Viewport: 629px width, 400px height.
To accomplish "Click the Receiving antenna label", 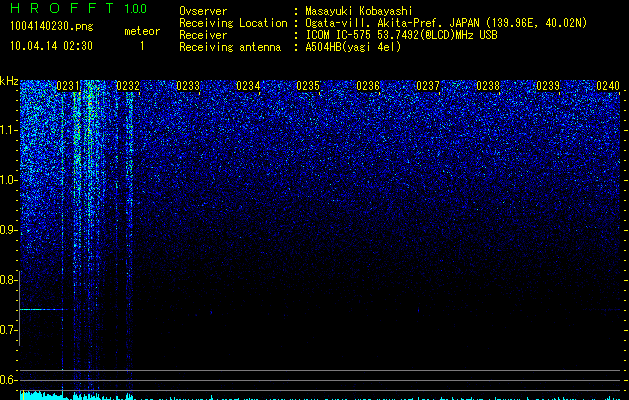I will pos(230,47).
